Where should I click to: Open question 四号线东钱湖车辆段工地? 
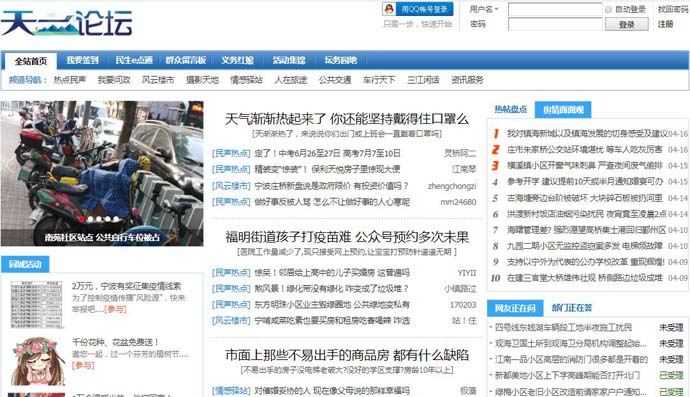click(563, 327)
